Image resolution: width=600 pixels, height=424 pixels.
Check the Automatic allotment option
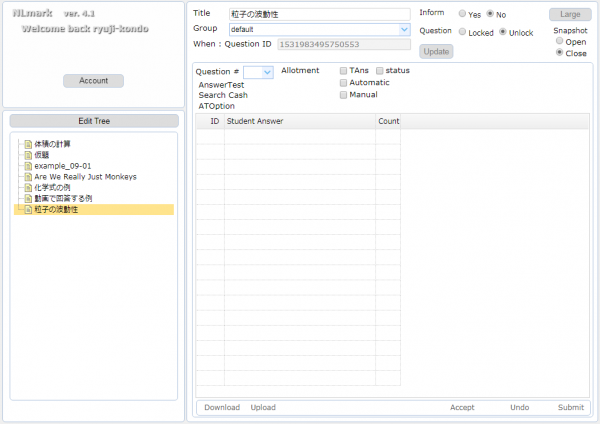tap(344, 83)
